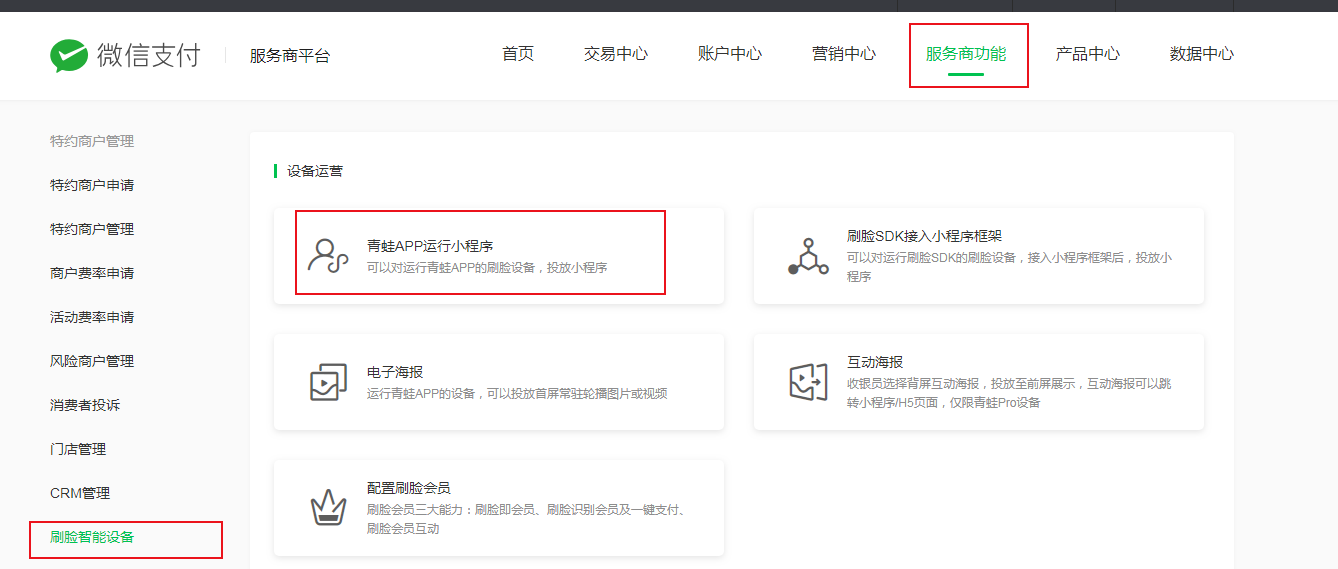Image resolution: width=1338 pixels, height=569 pixels.
Task: Click the 青蛙APP运行小程序 person icon
Action: point(328,256)
